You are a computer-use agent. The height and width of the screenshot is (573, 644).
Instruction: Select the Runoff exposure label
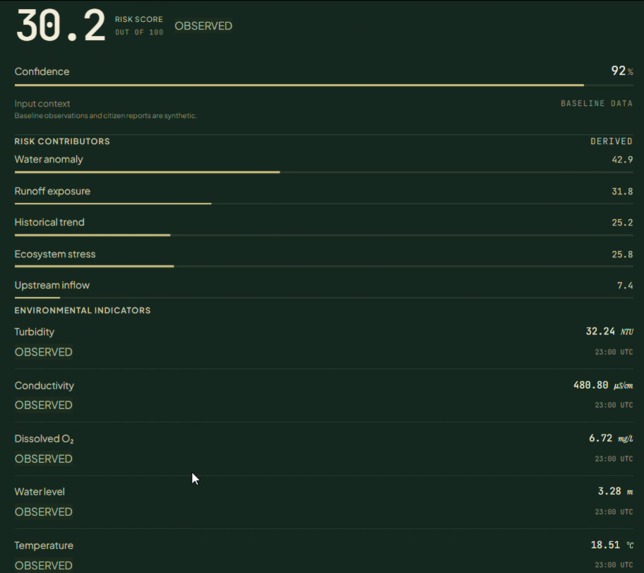point(52,191)
